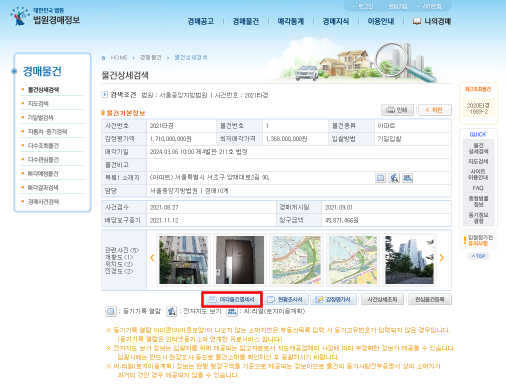Image resolution: width=506 pixels, height=386 pixels.
Task: Open the apartment tower exterior photo thumbnail
Action: 410,260
